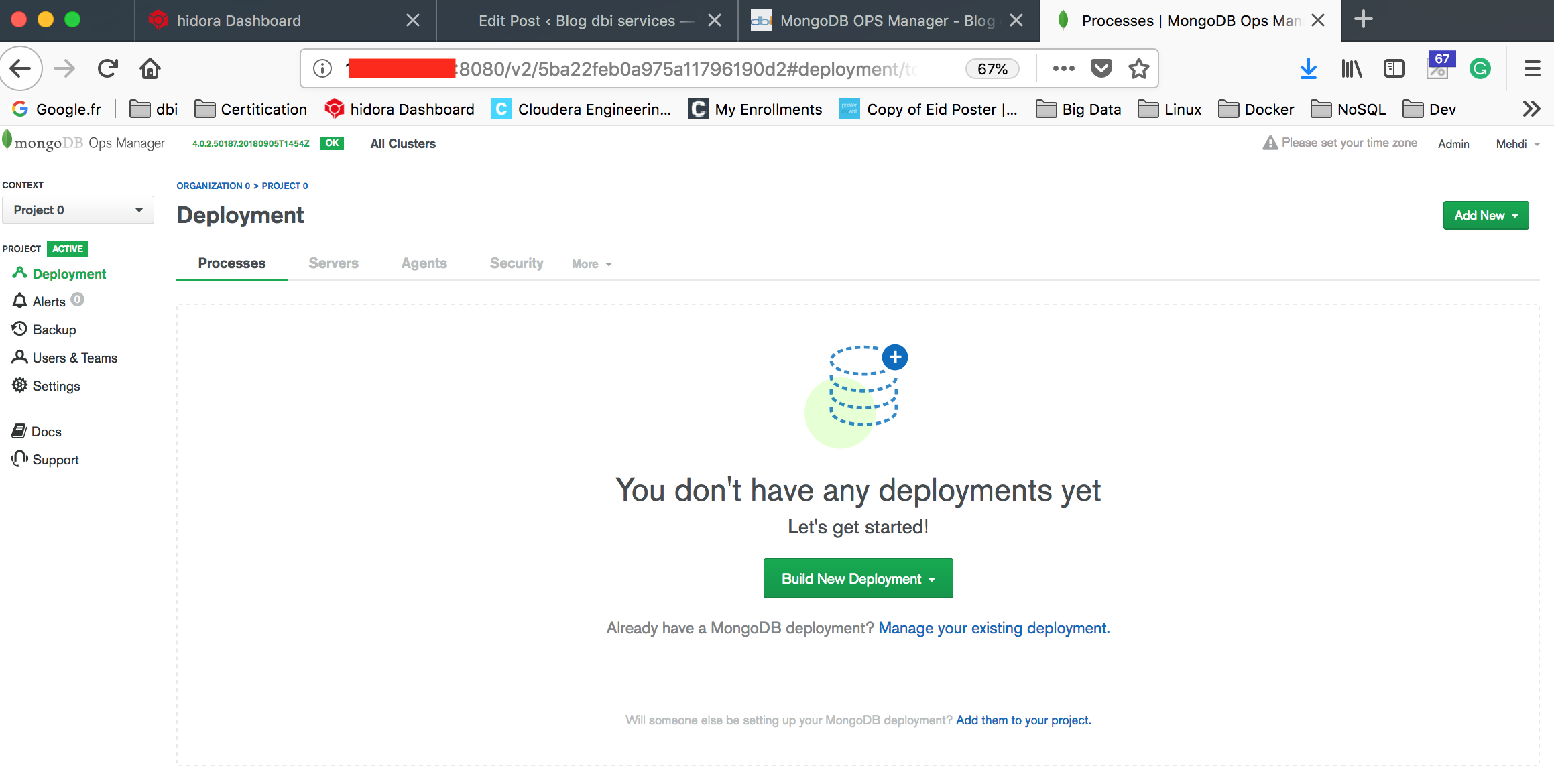This screenshot has width=1554, height=784.
Task: Click Build New Deployment button
Action: click(857, 578)
